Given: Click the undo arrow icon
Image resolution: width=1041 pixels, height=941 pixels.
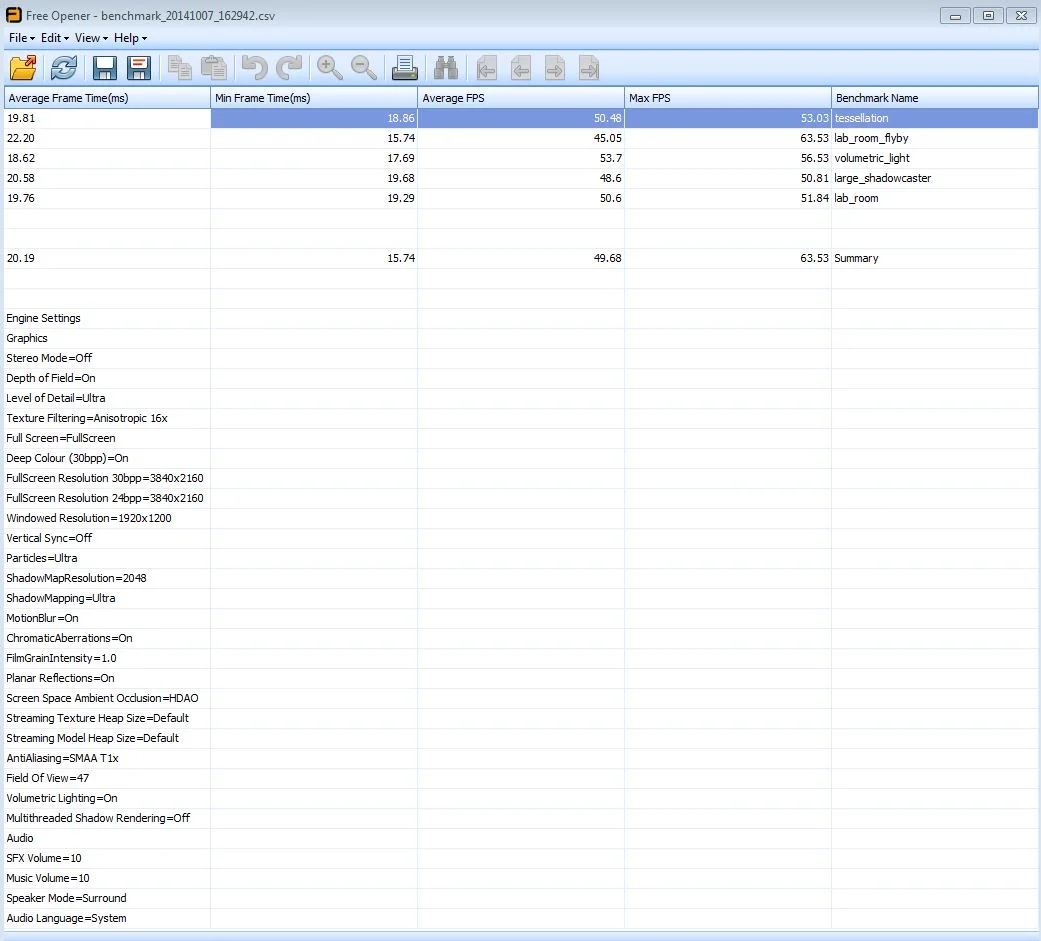Looking at the screenshot, I should coord(254,68).
